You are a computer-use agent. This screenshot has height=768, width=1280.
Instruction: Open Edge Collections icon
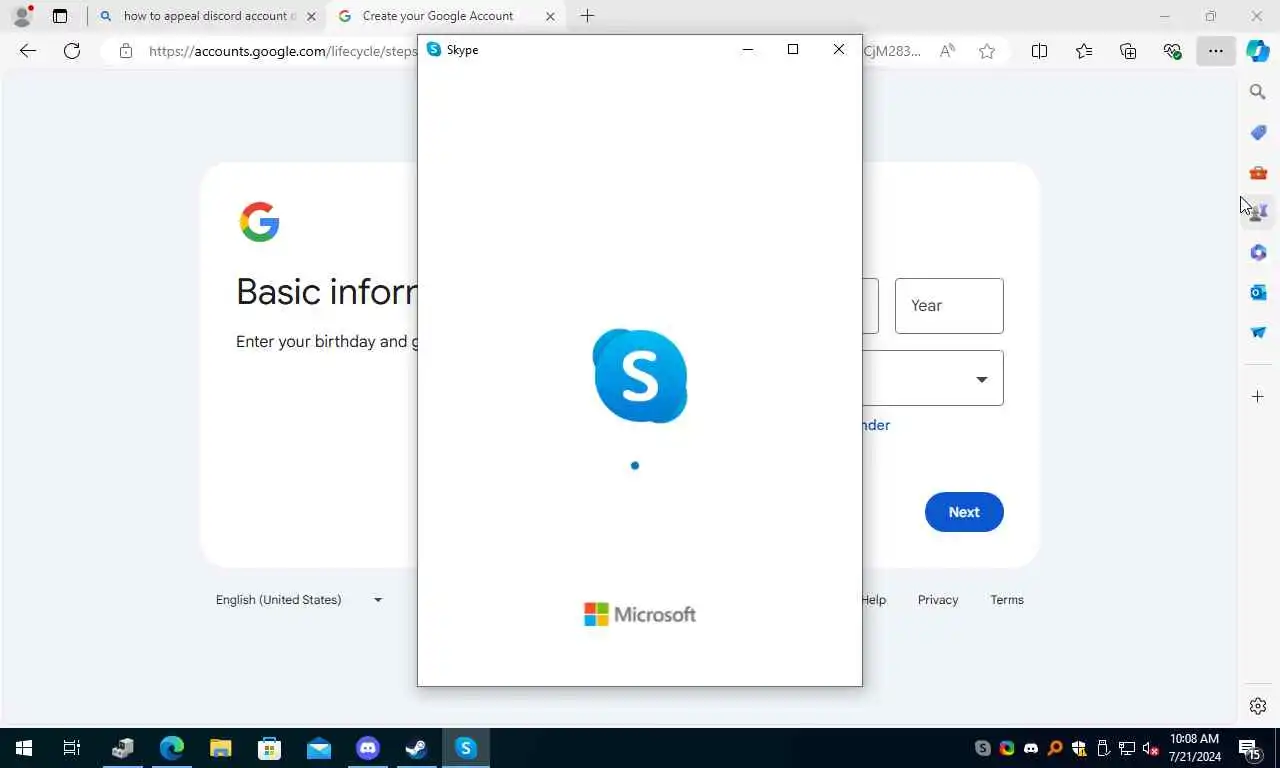tap(1128, 51)
